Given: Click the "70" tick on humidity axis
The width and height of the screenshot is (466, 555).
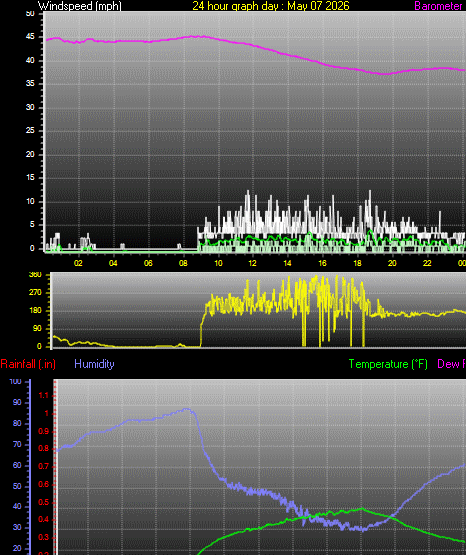Looking at the screenshot, I should point(17,444).
